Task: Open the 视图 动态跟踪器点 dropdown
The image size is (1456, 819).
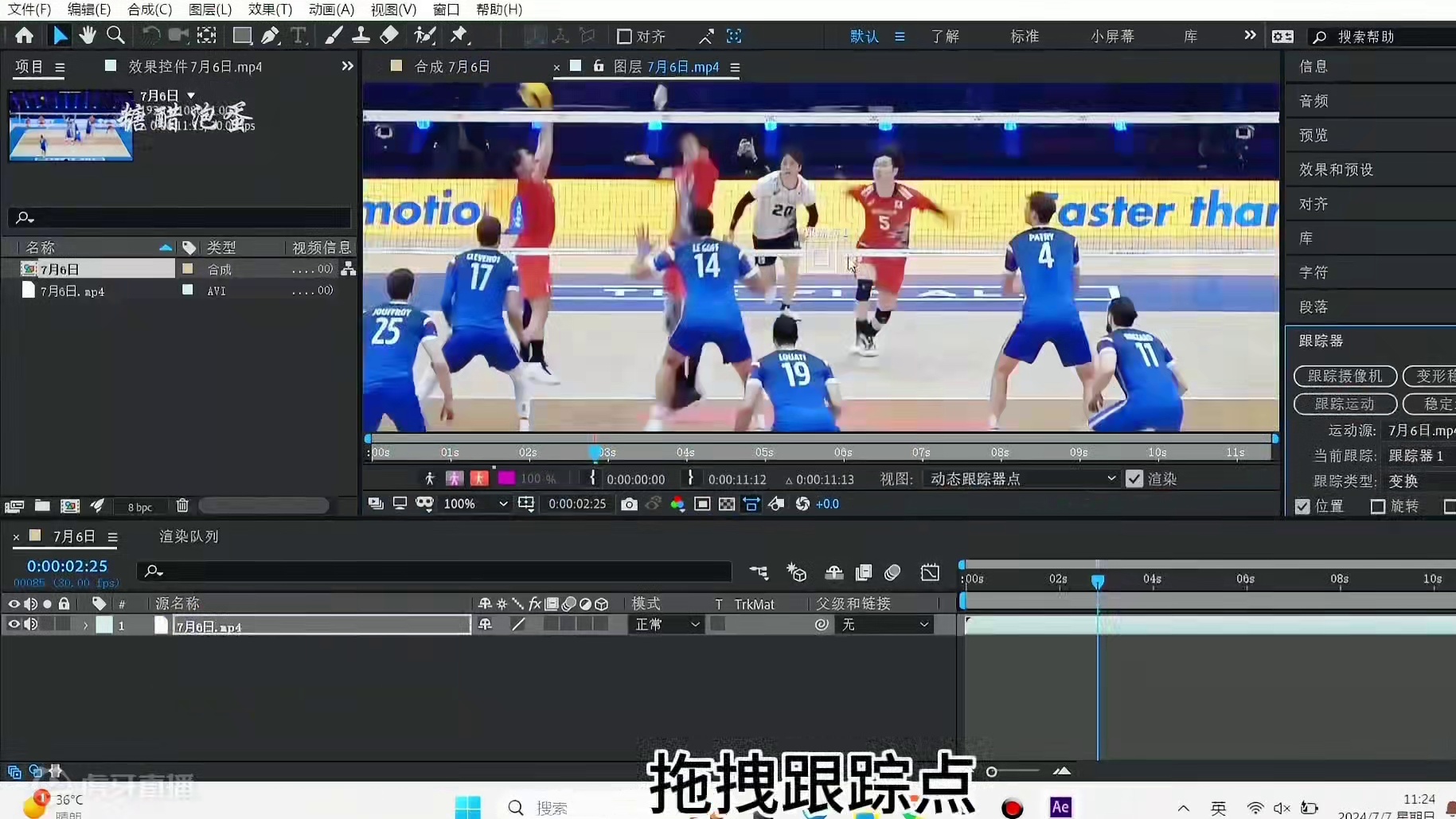Action: (x=1022, y=479)
